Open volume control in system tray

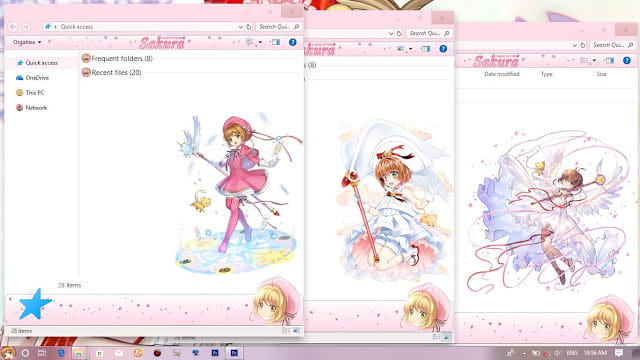pos(557,353)
